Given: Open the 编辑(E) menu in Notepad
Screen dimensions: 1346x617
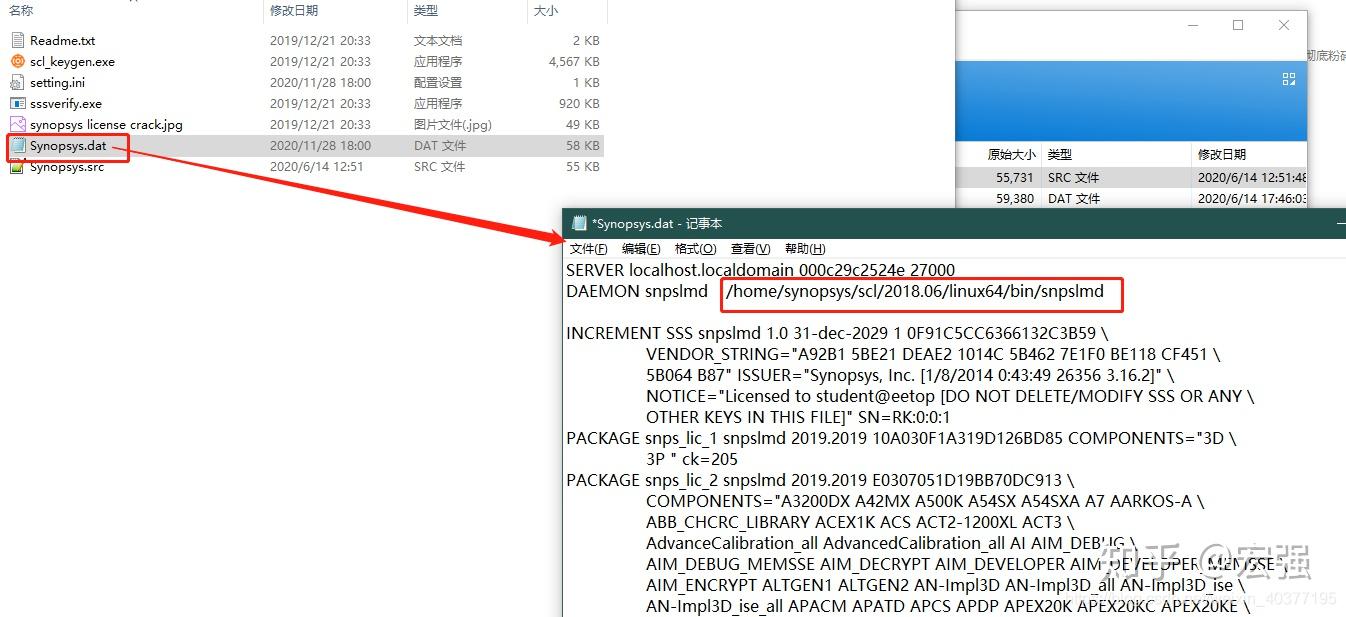Looking at the screenshot, I should [641, 248].
